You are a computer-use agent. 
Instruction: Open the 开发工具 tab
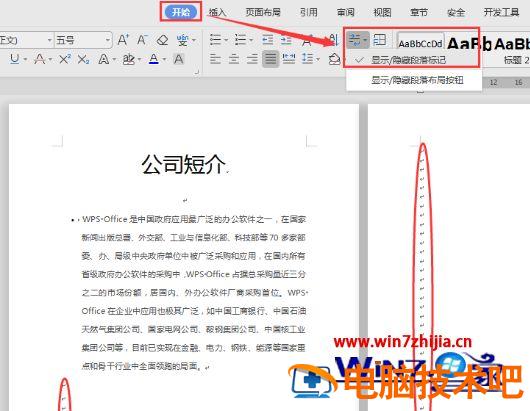click(501, 13)
